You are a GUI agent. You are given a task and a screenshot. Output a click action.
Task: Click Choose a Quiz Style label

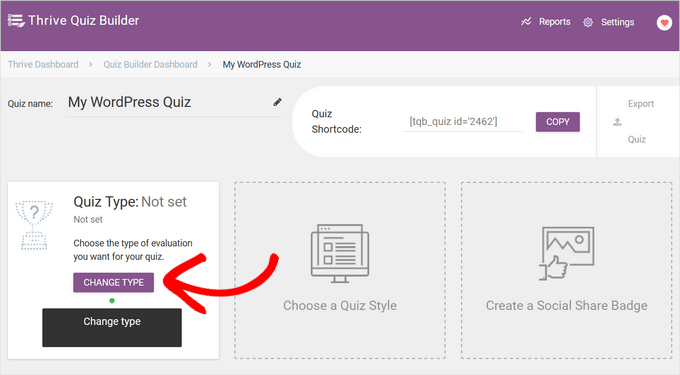(340, 306)
